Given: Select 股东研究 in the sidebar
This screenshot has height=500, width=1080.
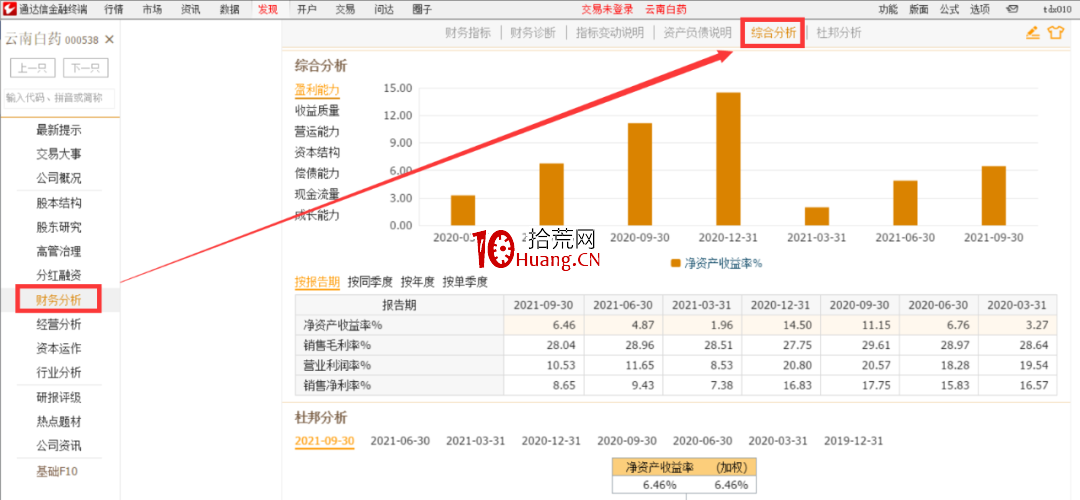Looking at the screenshot, I should pyautogui.click(x=59, y=227).
